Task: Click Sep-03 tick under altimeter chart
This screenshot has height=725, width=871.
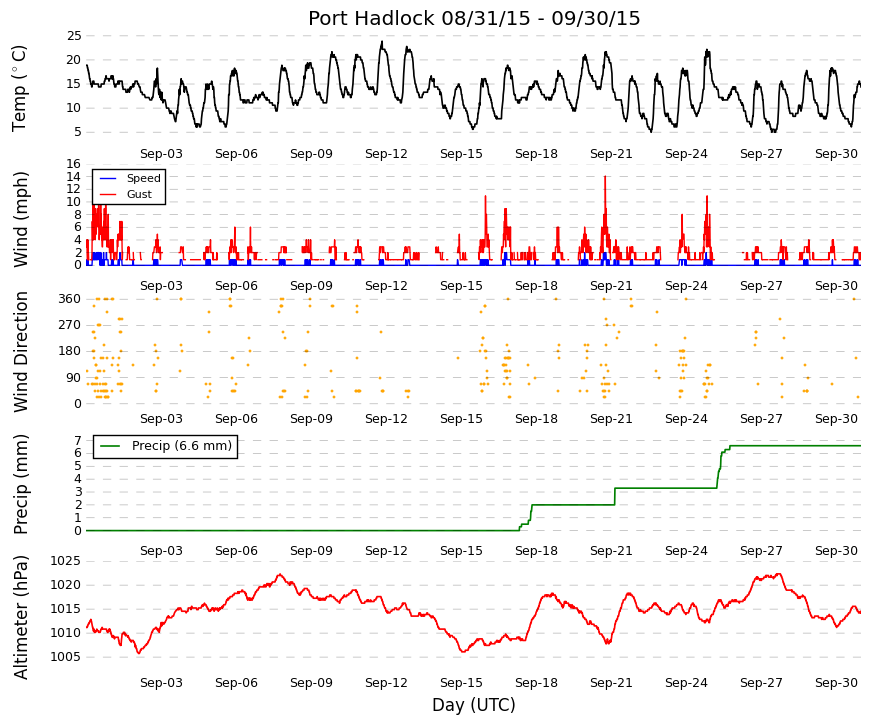Action: click(161, 683)
